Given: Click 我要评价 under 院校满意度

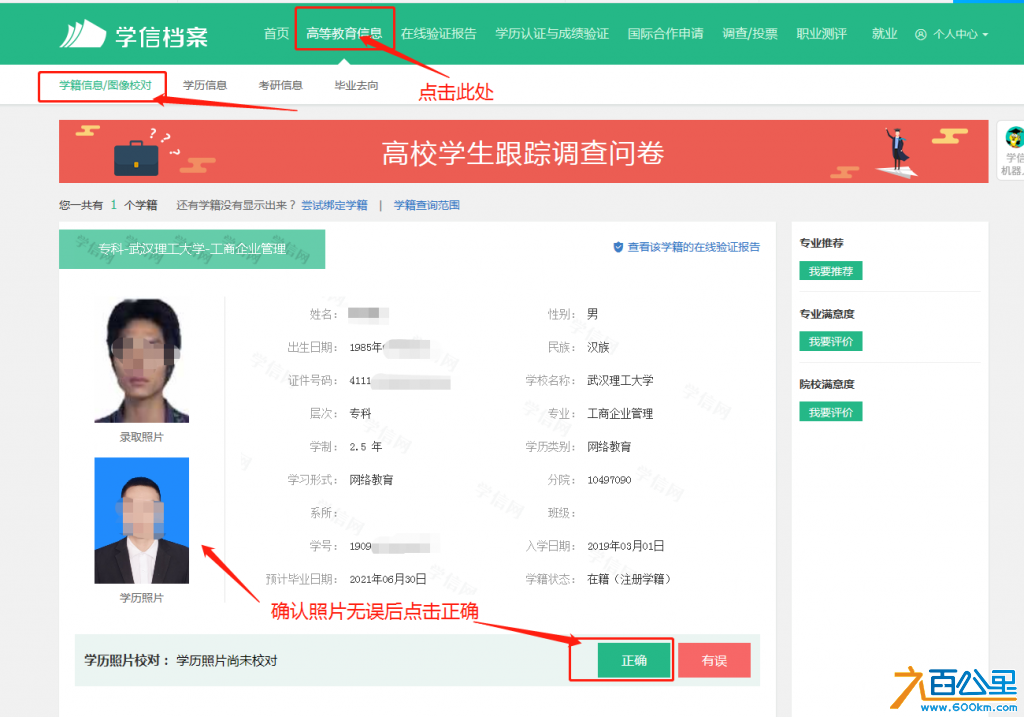Looking at the screenshot, I should (x=831, y=412).
